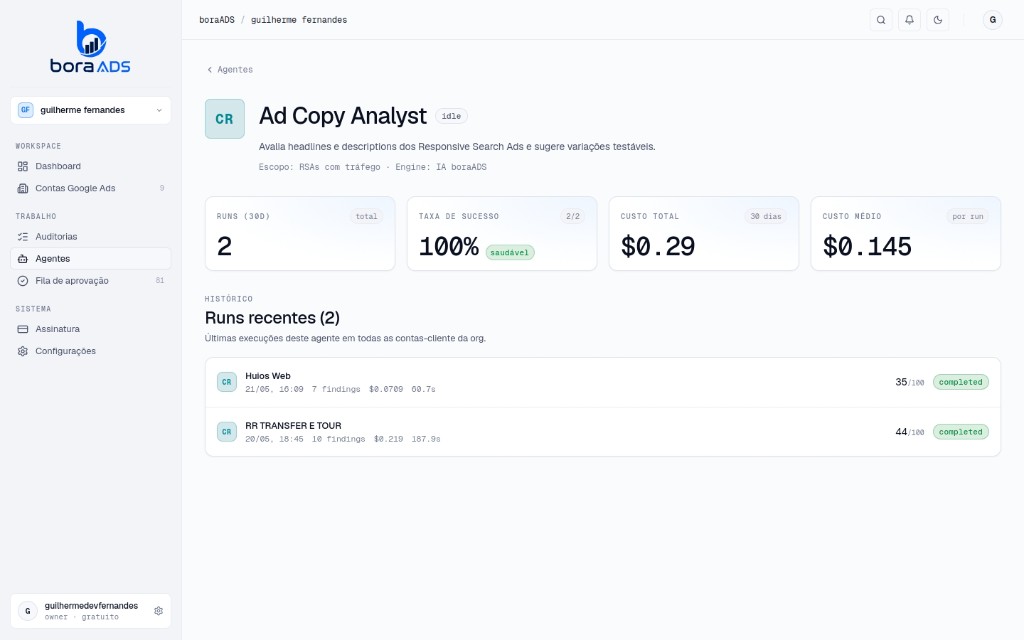Click the 187.9s duration

pos(426,439)
